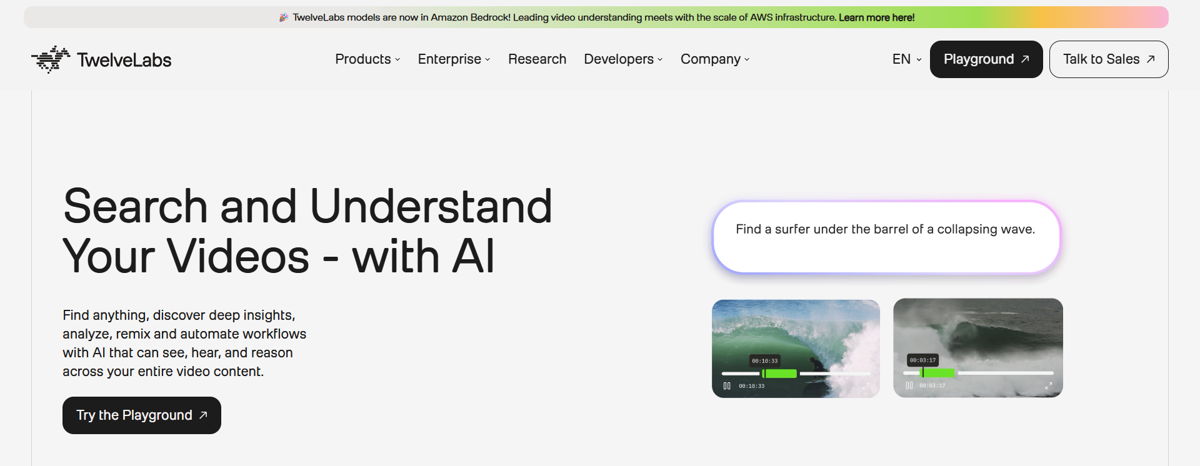Click the TwelveLabs logo
This screenshot has width=1200, height=466.
coord(101,59)
